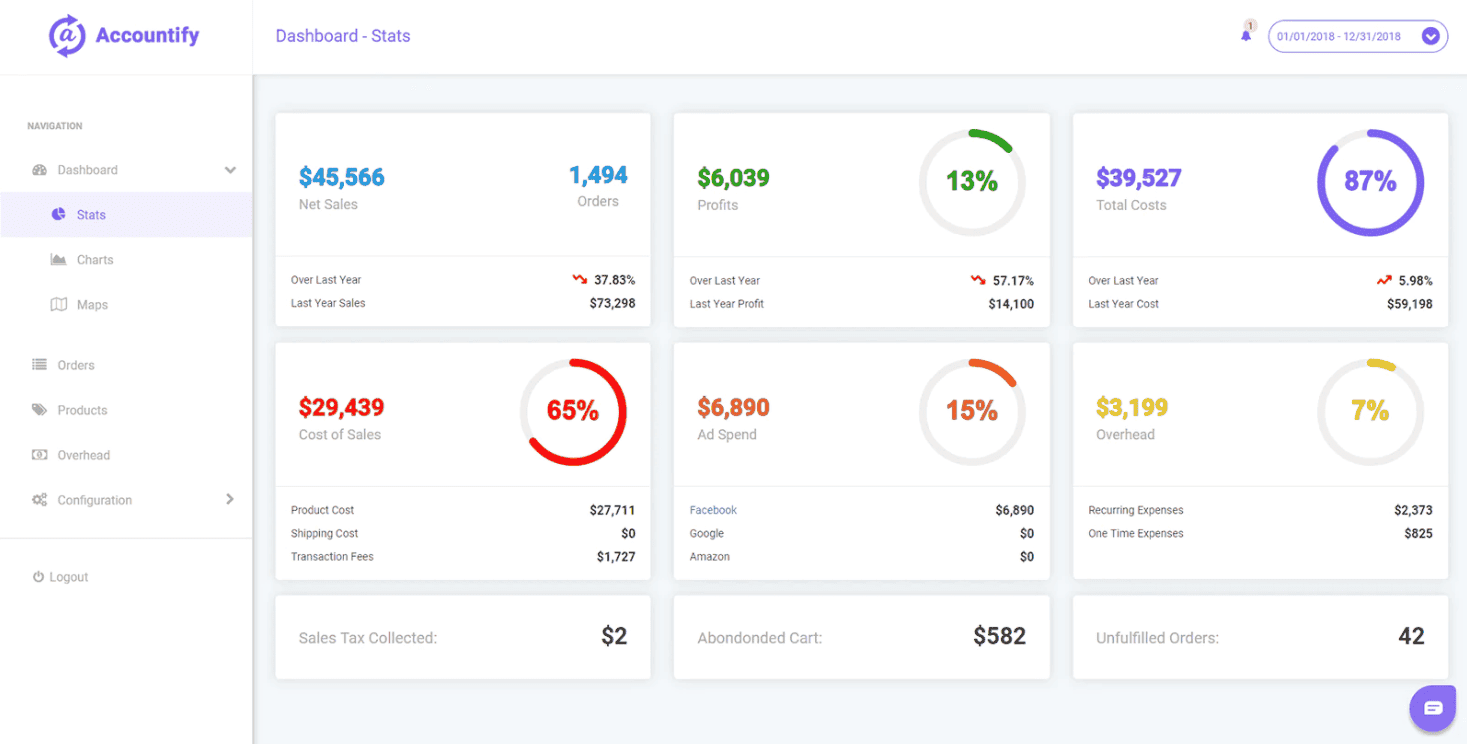The width and height of the screenshot is (1467, 744).
Task: Open the chat widget bubble
Action: pos(1432,707)
